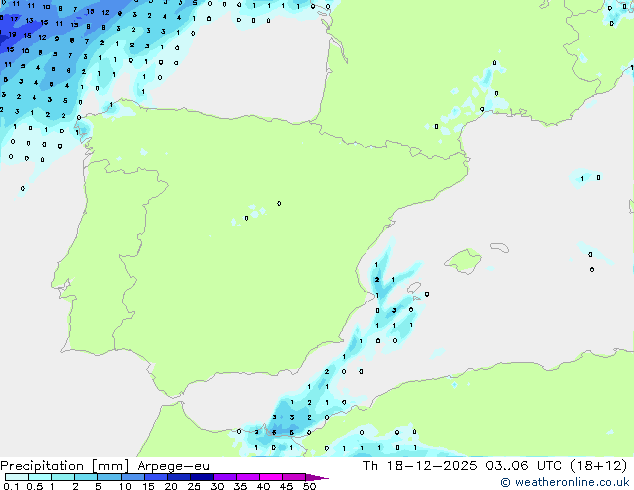Click the legend label '35'
This screenshot has height=490, width=634.
point(240,486)
